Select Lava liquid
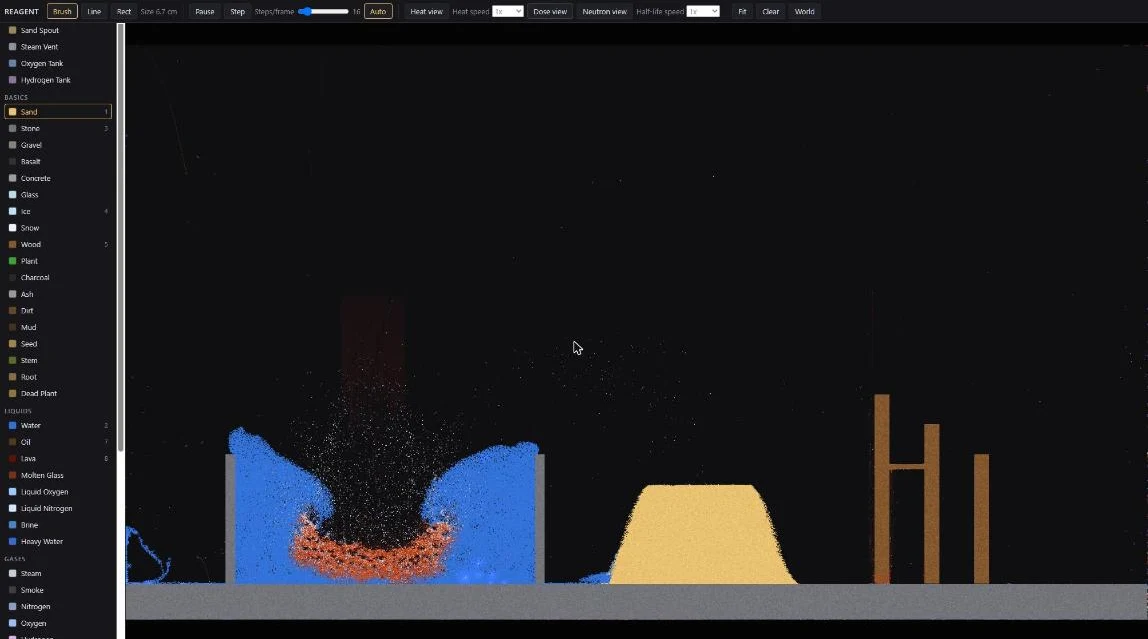The image size is (1148, 639). click(58, 458)
